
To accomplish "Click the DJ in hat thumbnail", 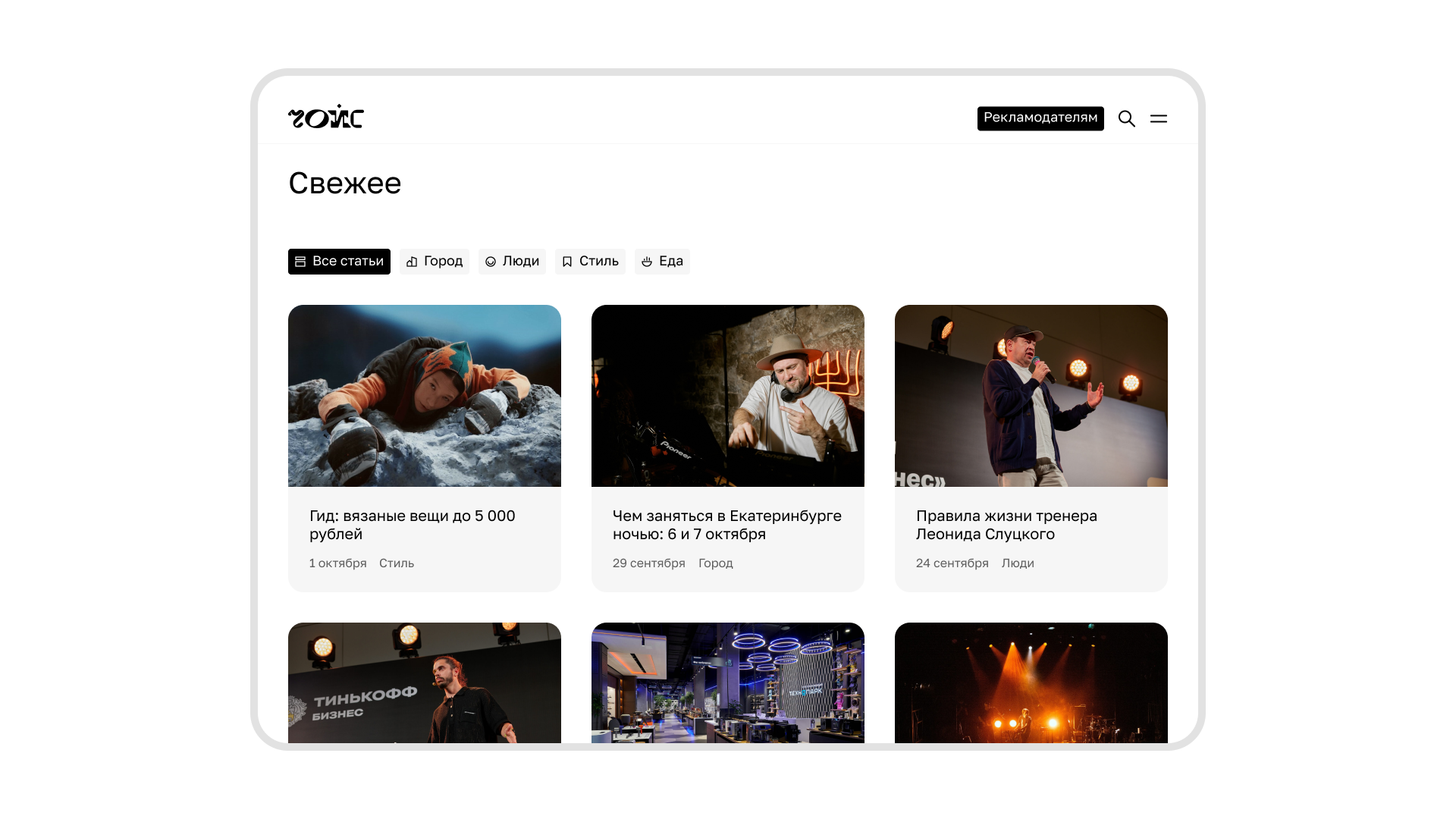I will [x=728, y=396].
